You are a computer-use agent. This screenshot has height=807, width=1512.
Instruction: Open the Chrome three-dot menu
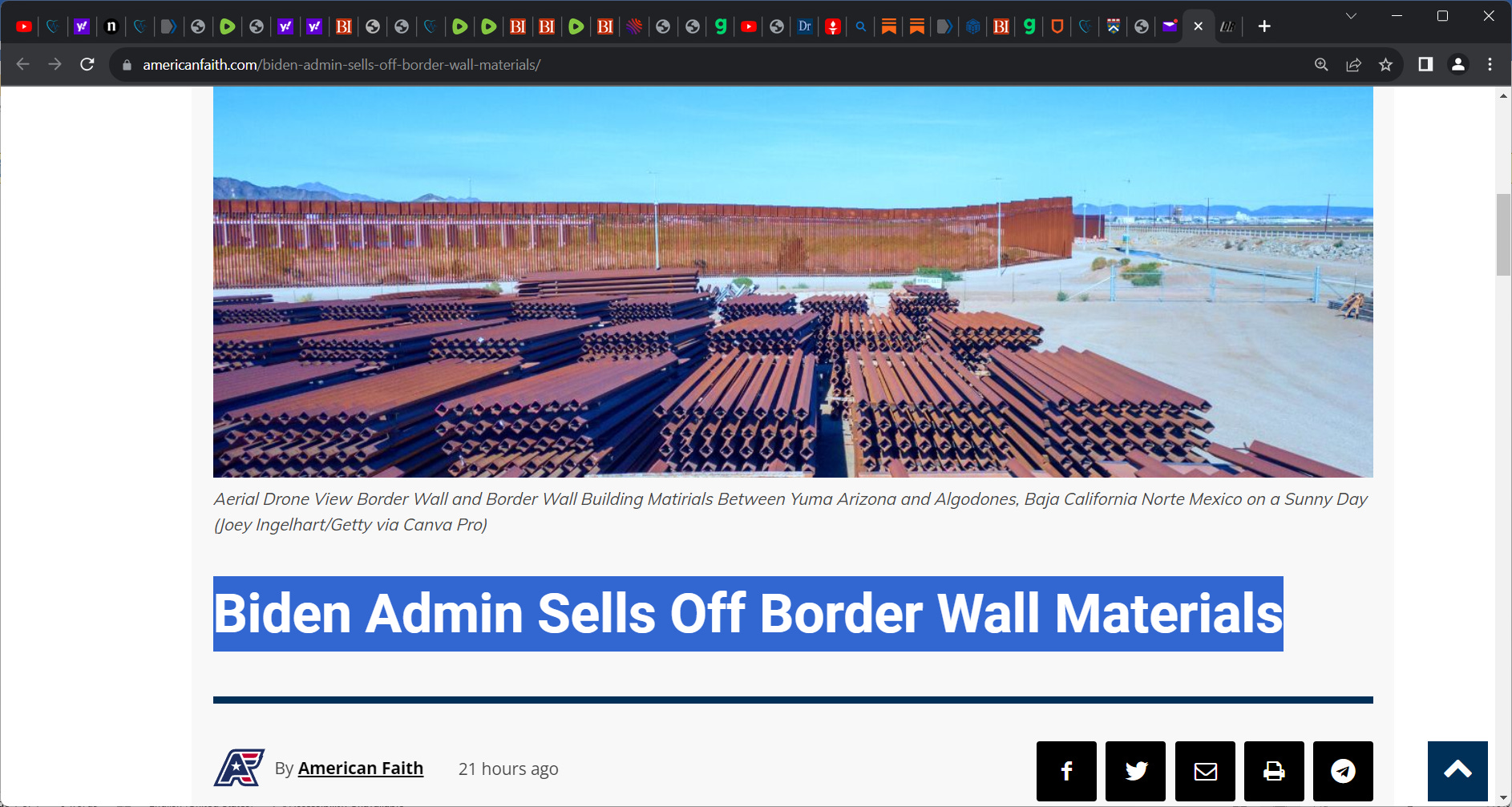coord(1490,64)
